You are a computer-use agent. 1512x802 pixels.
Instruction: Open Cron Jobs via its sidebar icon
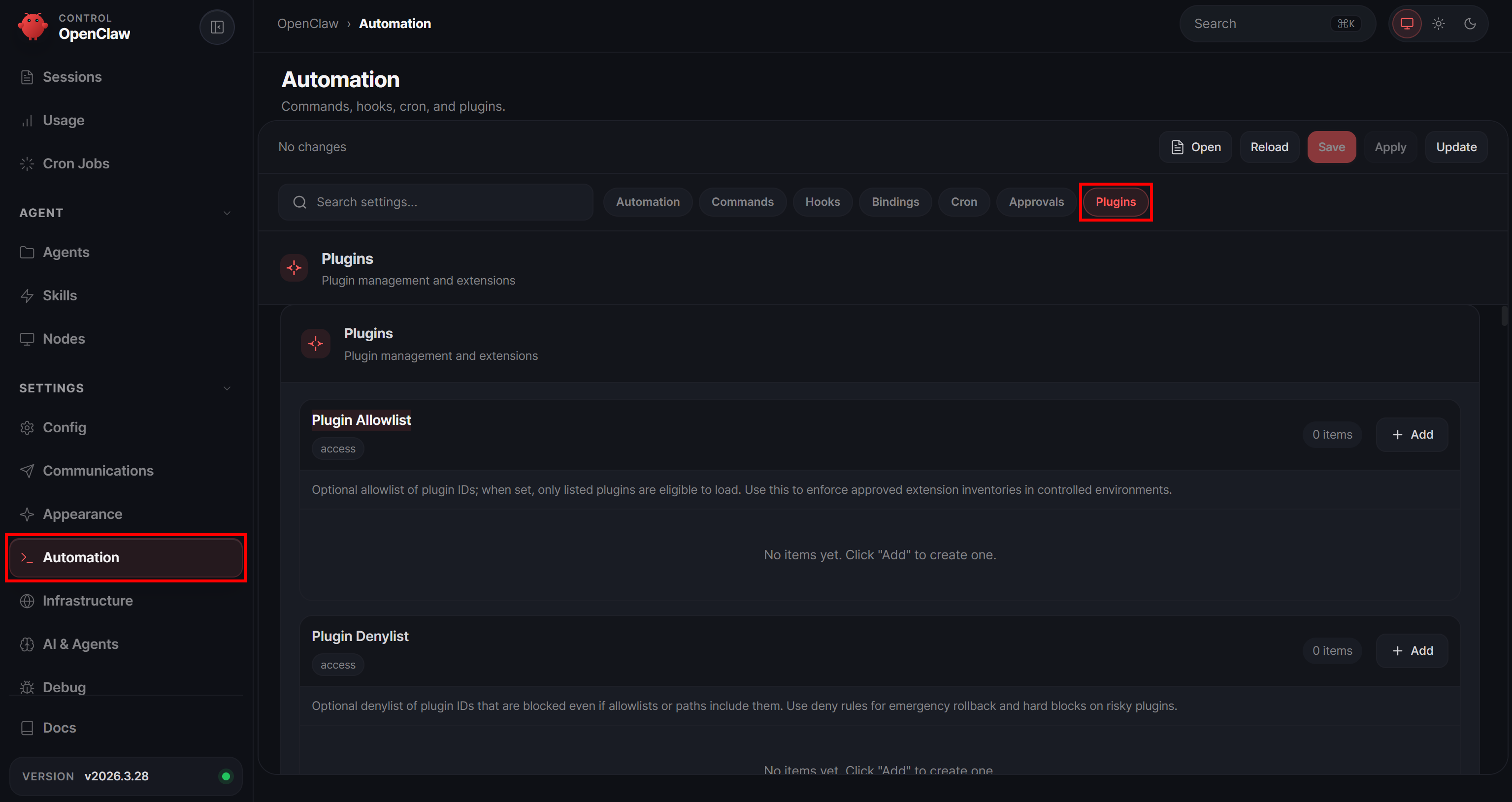click(x=27, y=163)
